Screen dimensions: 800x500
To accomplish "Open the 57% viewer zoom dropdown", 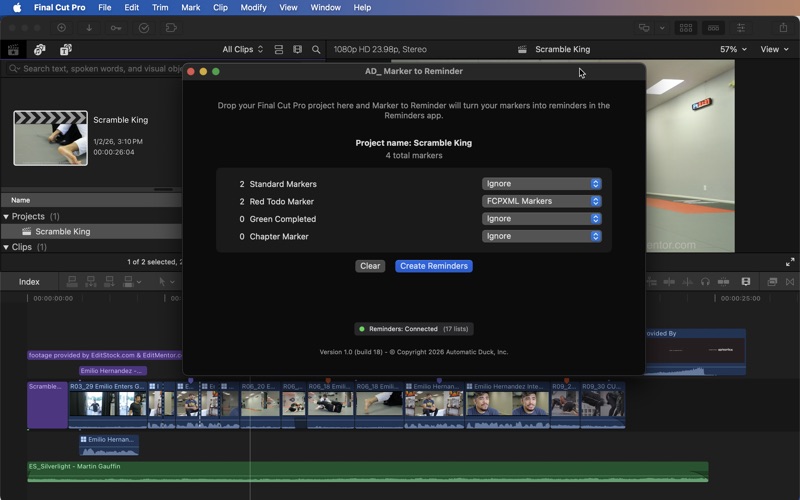I will tap(733, 49).
